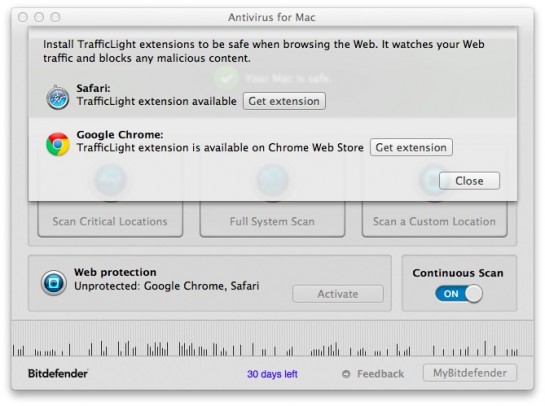The width and height of the screenshot is (545, 406).
Task: Get the TrafficLight extension for Safari
Action: pyautogui.click(x=284, y=101)
